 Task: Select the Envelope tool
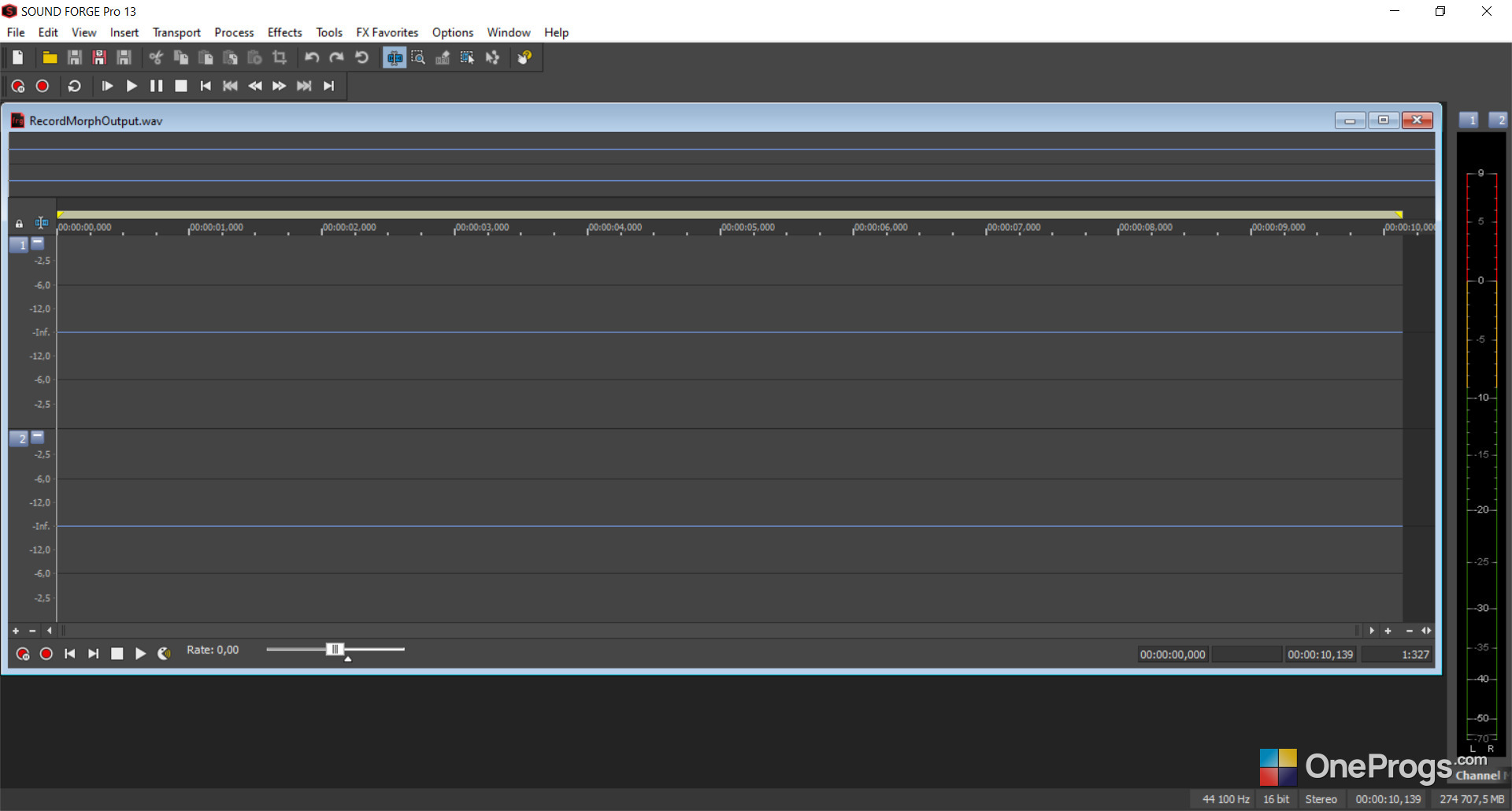click(492, 57)
